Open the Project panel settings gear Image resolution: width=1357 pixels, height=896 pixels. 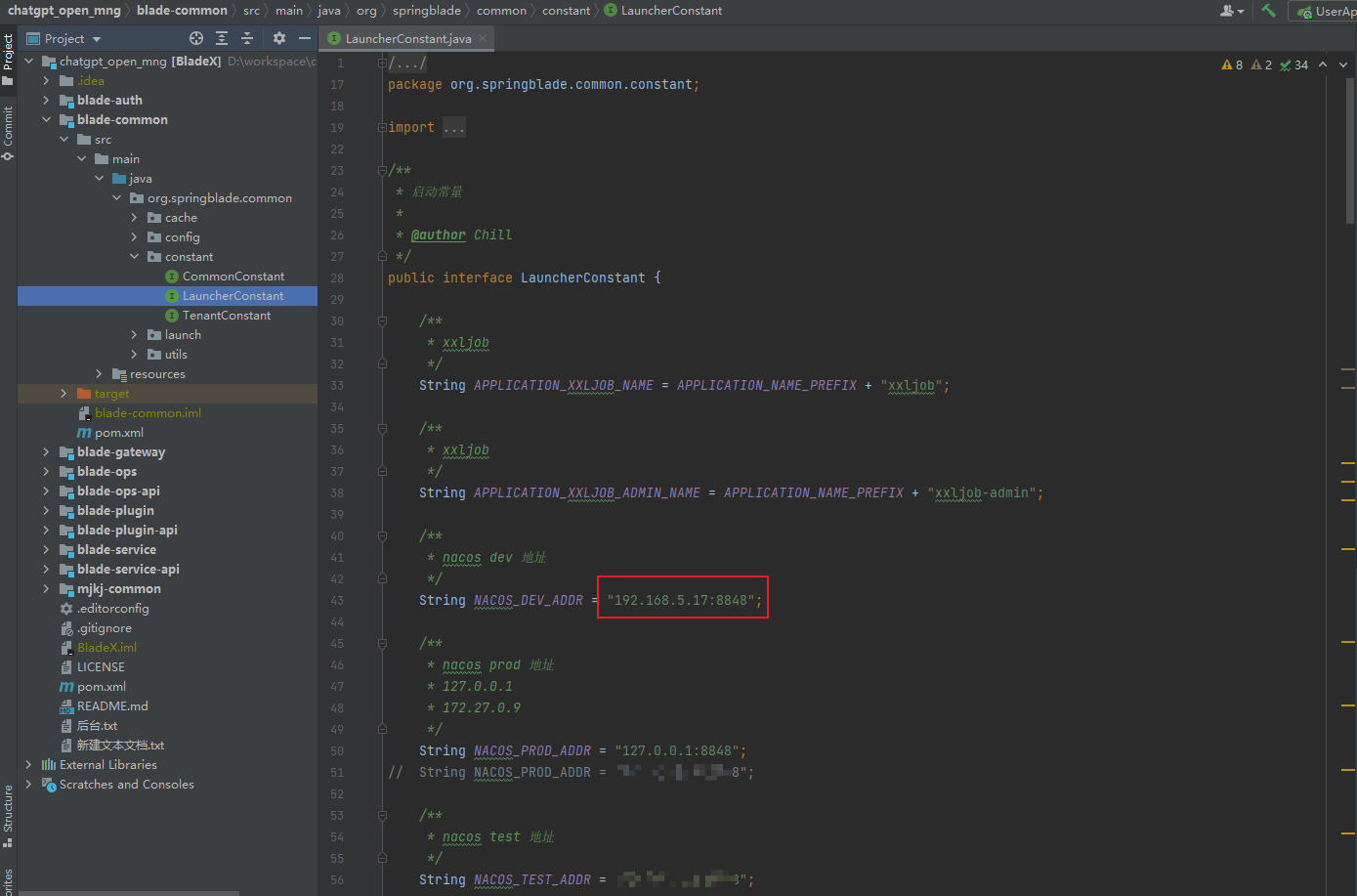277,37
